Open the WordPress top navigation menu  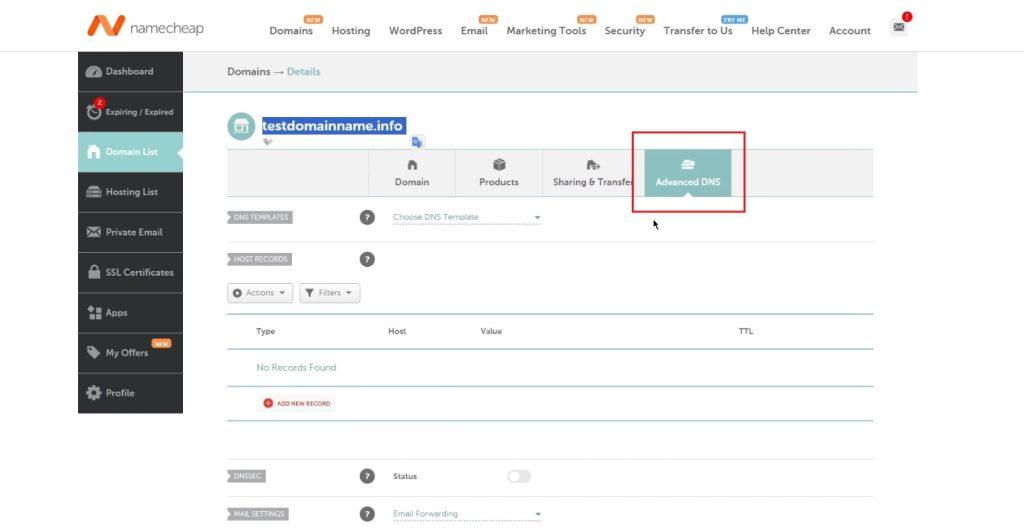click(415, 31)
